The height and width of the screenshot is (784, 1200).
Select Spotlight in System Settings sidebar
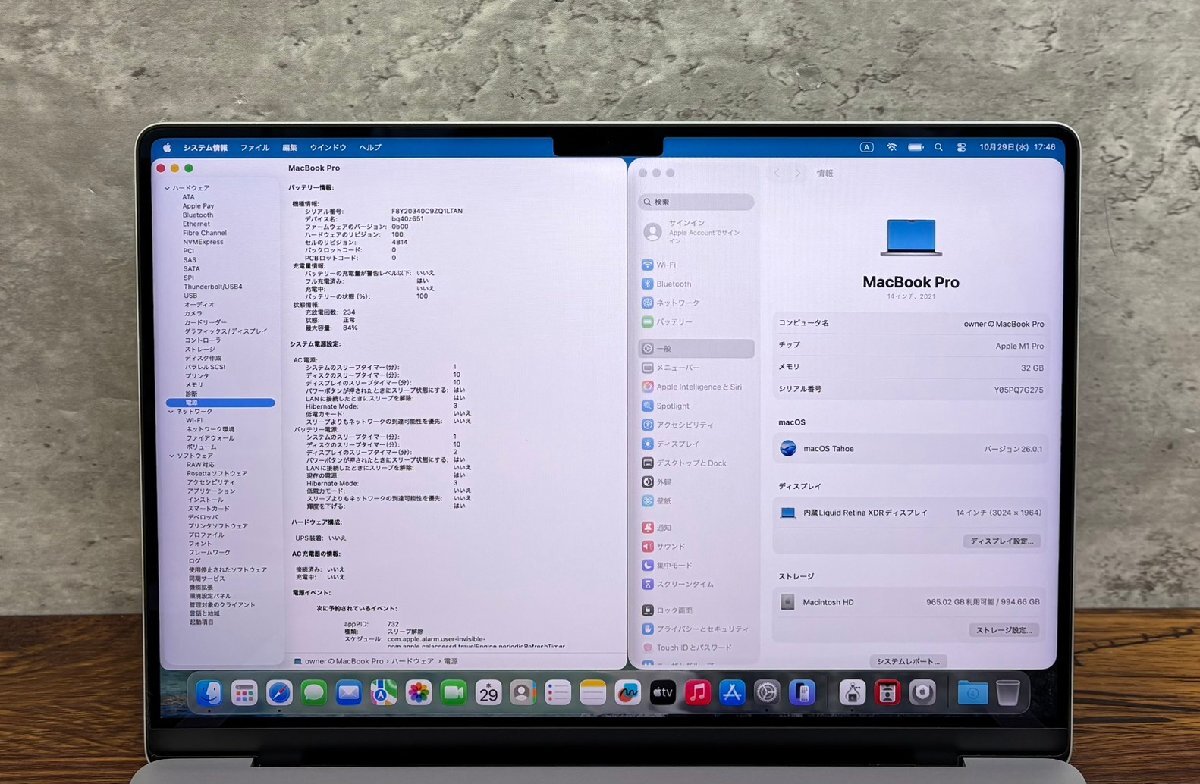point(697,406)
